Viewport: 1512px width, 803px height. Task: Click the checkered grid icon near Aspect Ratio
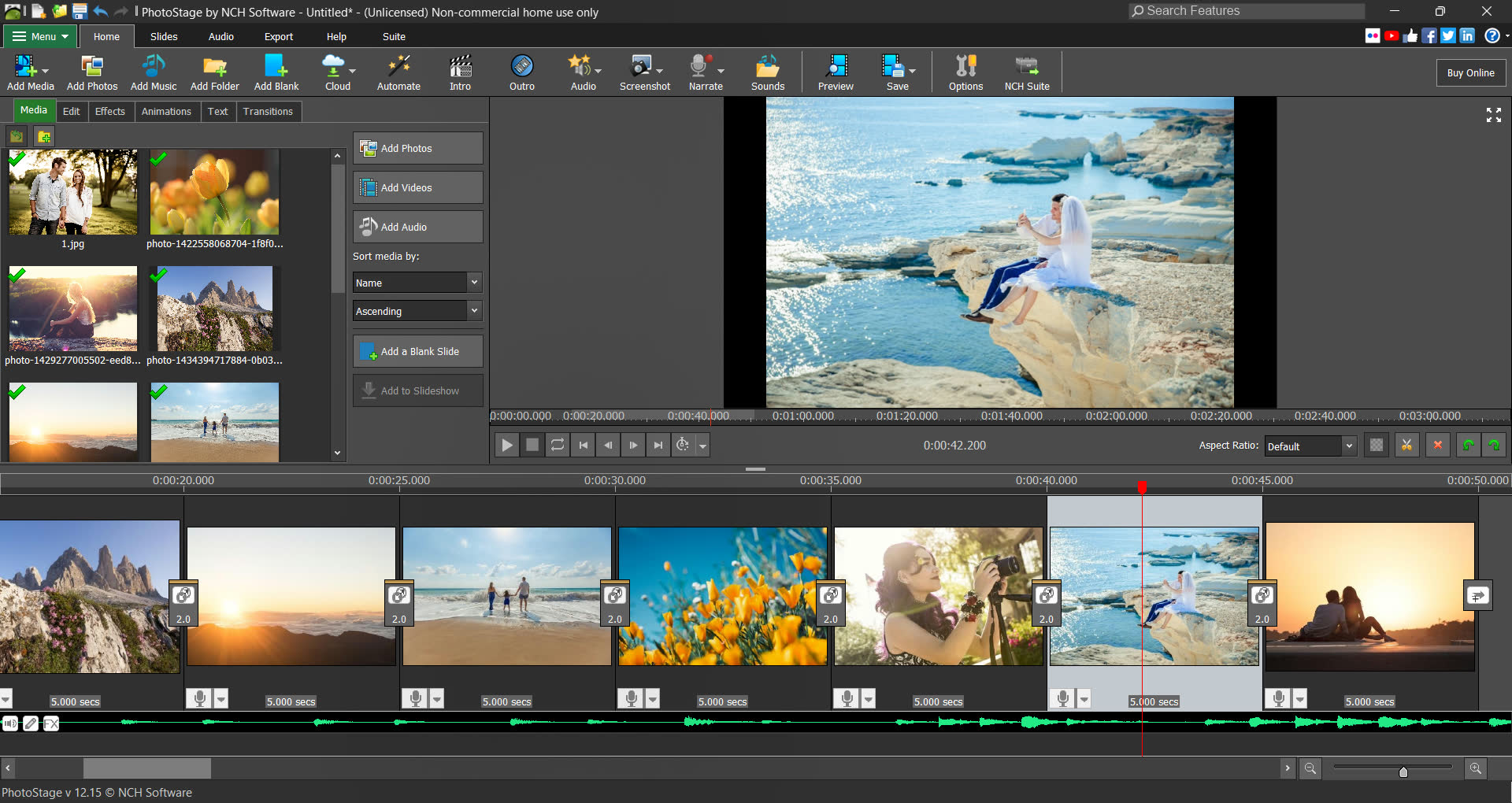click(1377, 445)
